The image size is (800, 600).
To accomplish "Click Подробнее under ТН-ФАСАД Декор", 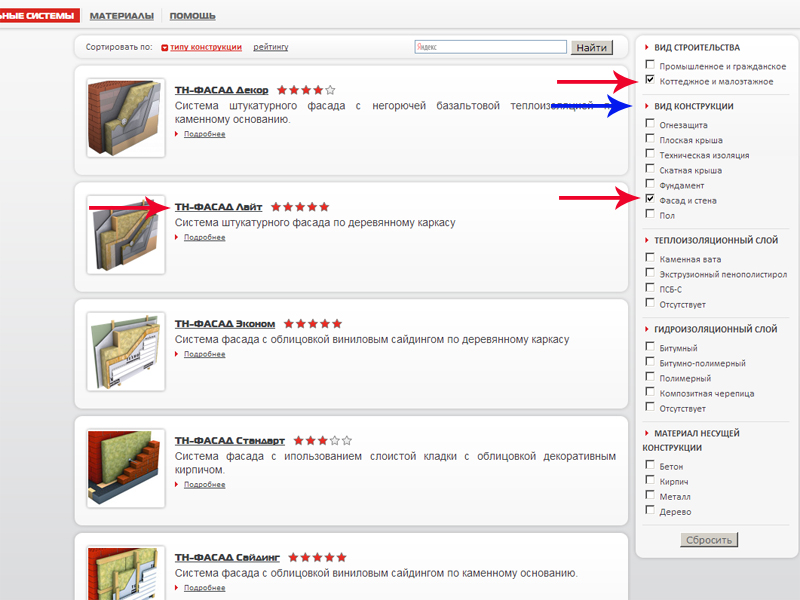I will 204,134.
